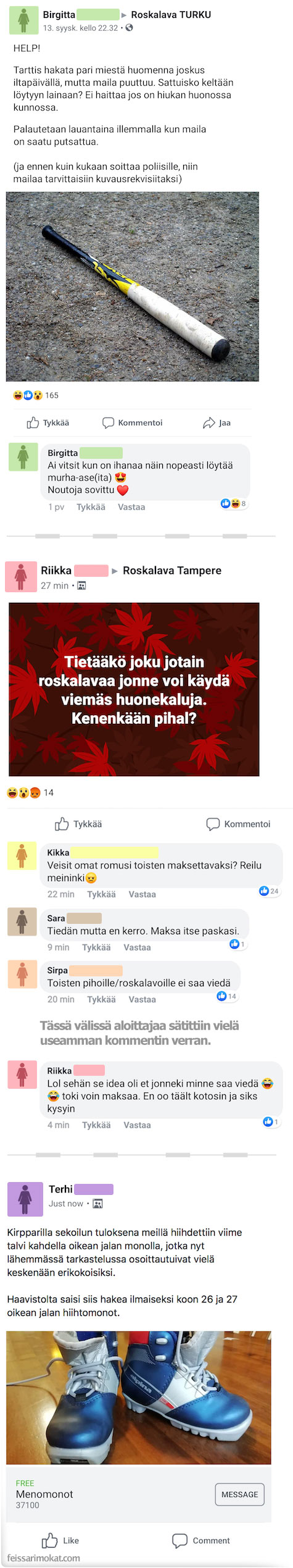Click Terhi's purple profile avatar
This screenshot has height=1568, width=293.
[x=25, y=1199]
